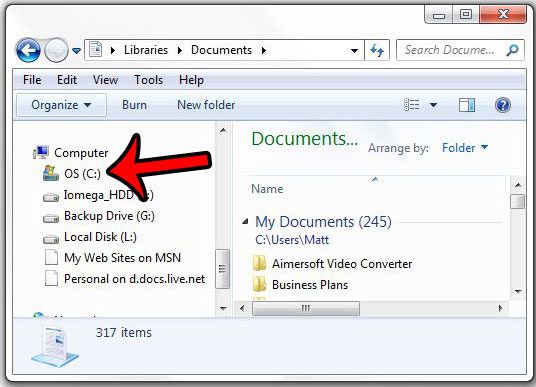This screenshot has height=387, width=536.
Task: Click the Iomega_HDD drive icon
Action: [x=51, y=197]
